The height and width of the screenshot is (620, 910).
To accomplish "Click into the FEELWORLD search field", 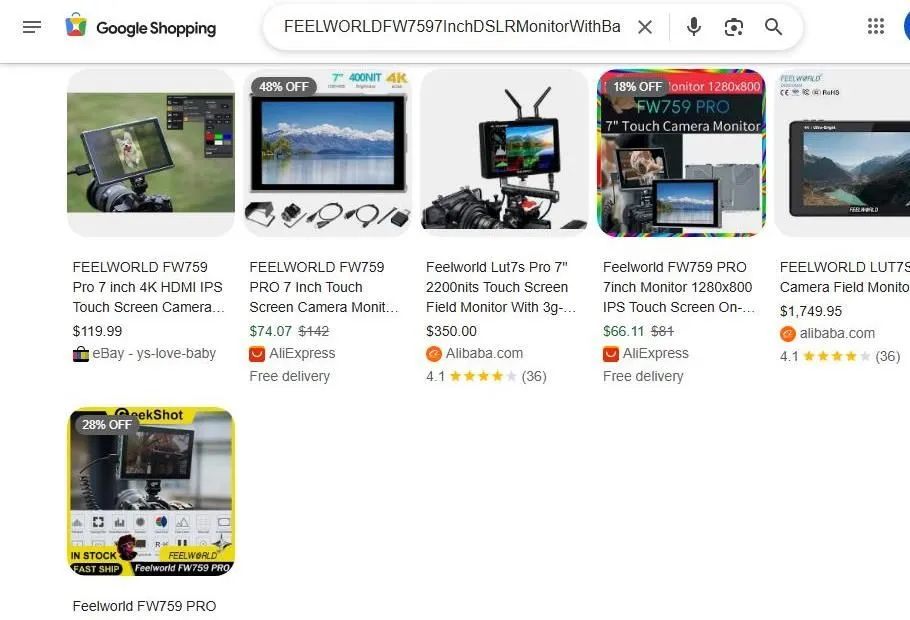I will pos(452,27).
